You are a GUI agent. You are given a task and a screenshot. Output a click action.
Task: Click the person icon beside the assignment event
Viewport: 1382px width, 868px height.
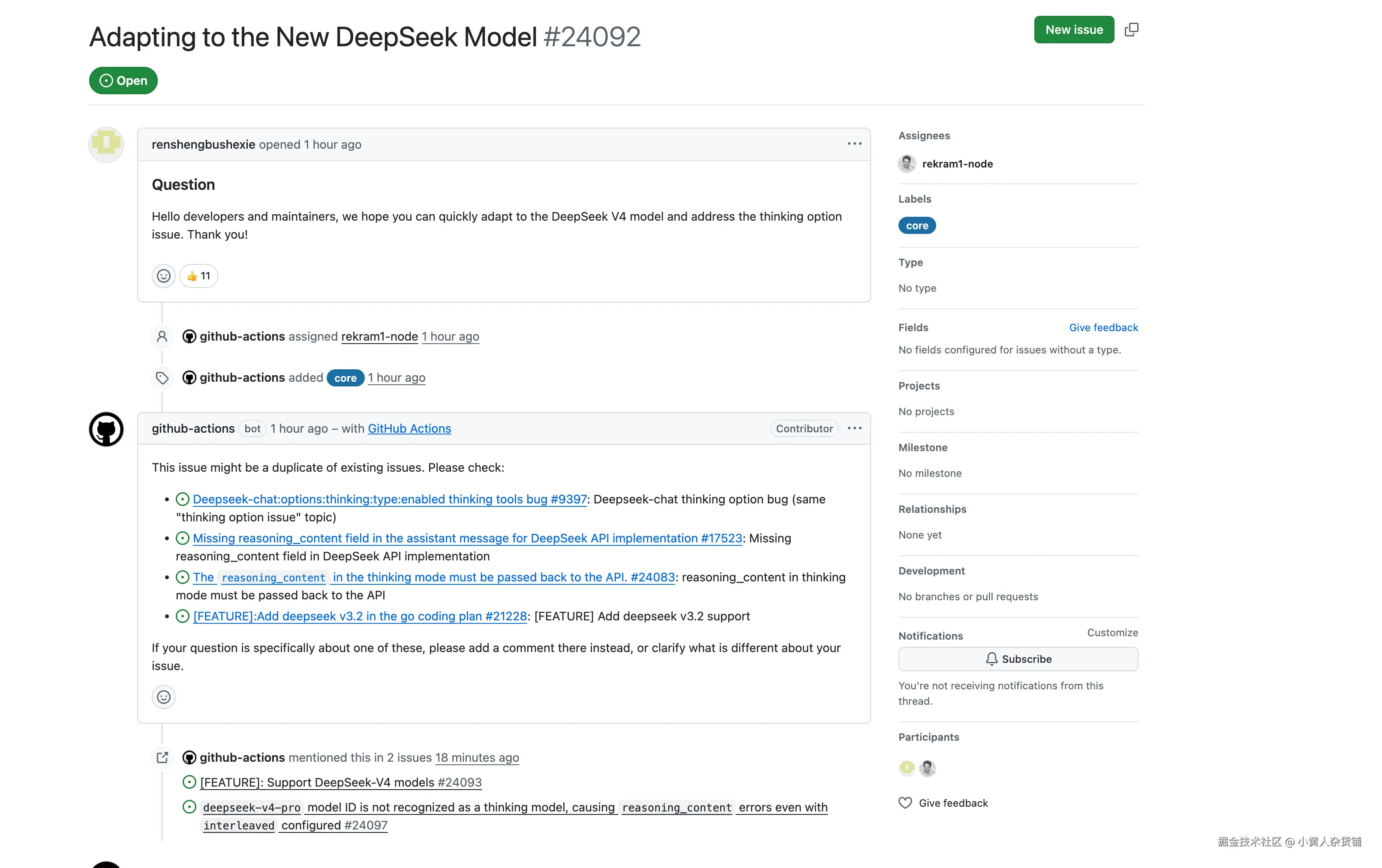[x=161, y=336]
